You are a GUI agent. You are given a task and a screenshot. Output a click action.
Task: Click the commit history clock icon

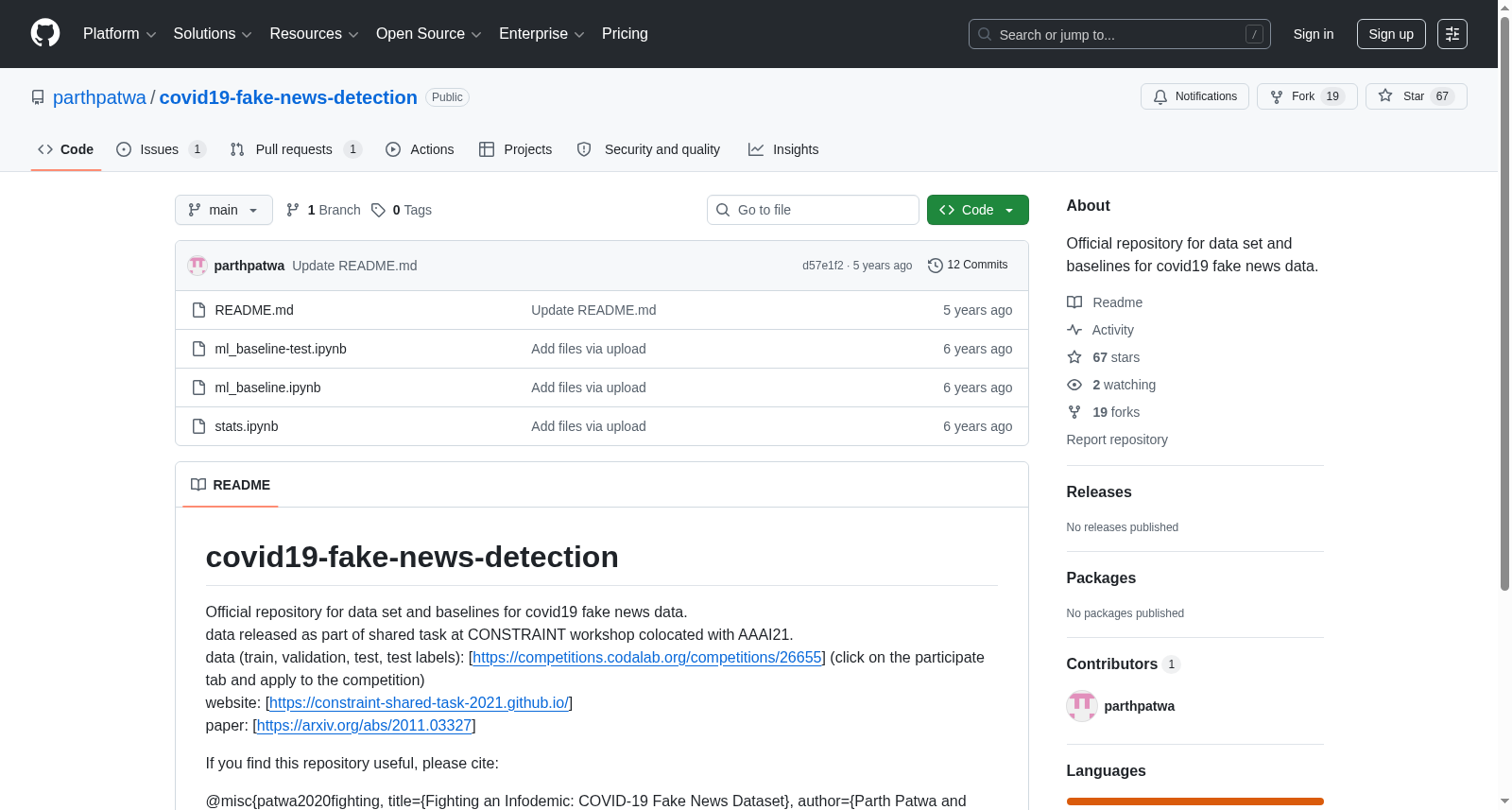click(936, 266)
